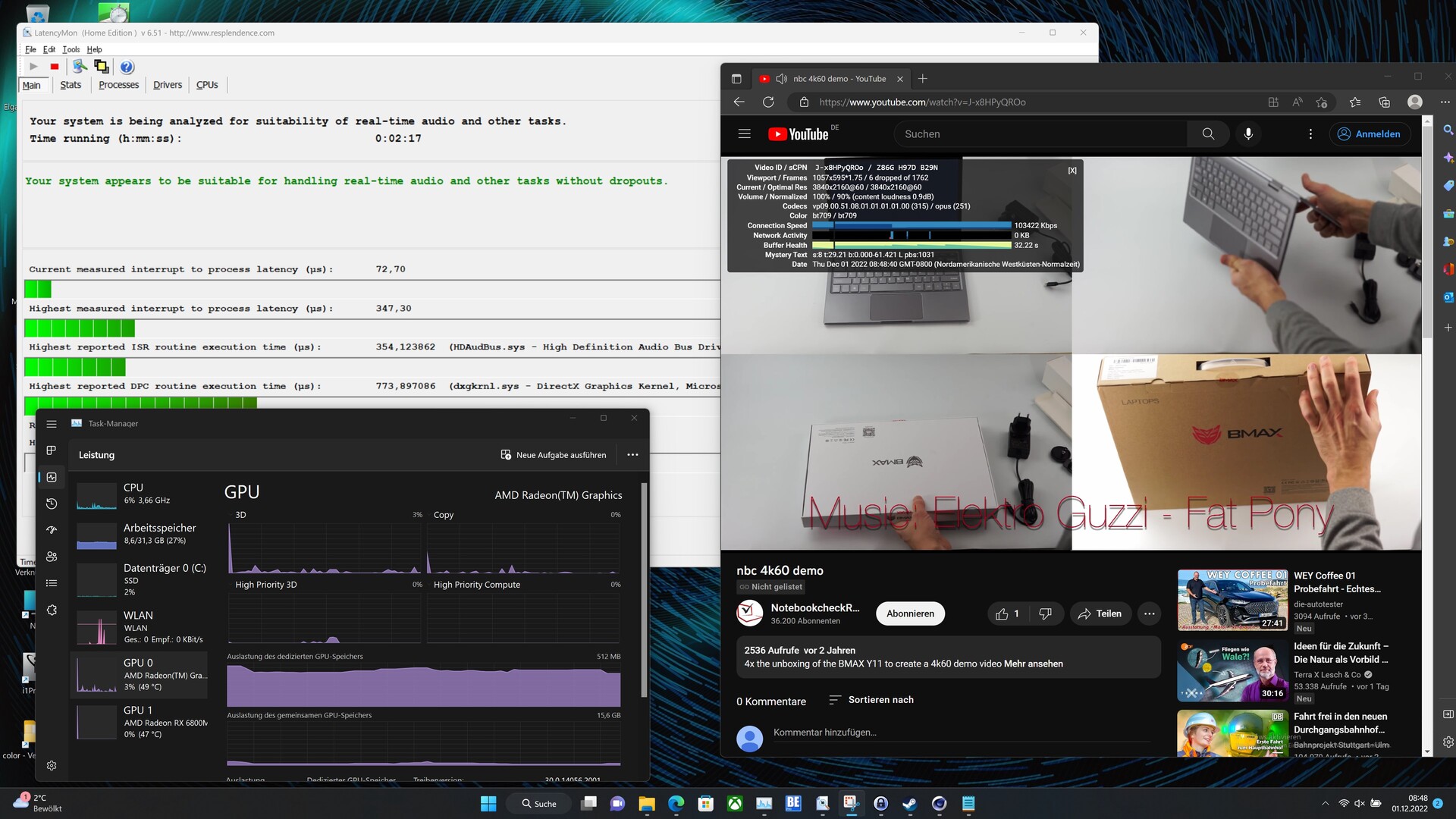Click the yellow overlapping squares icon in LatencyMon
This screenshot has width=1456, height=819.
point(101,67)
